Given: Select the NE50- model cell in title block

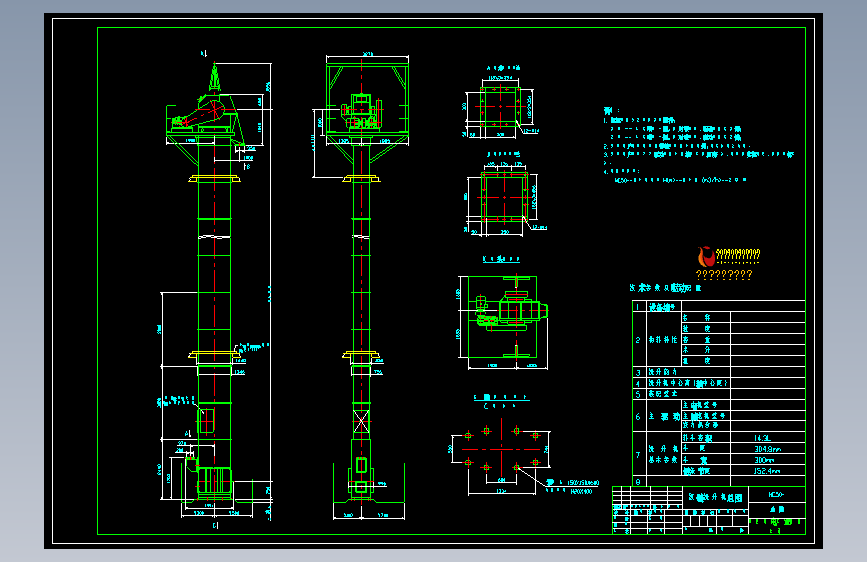Looking at the screenshot, I should [777, 495].
